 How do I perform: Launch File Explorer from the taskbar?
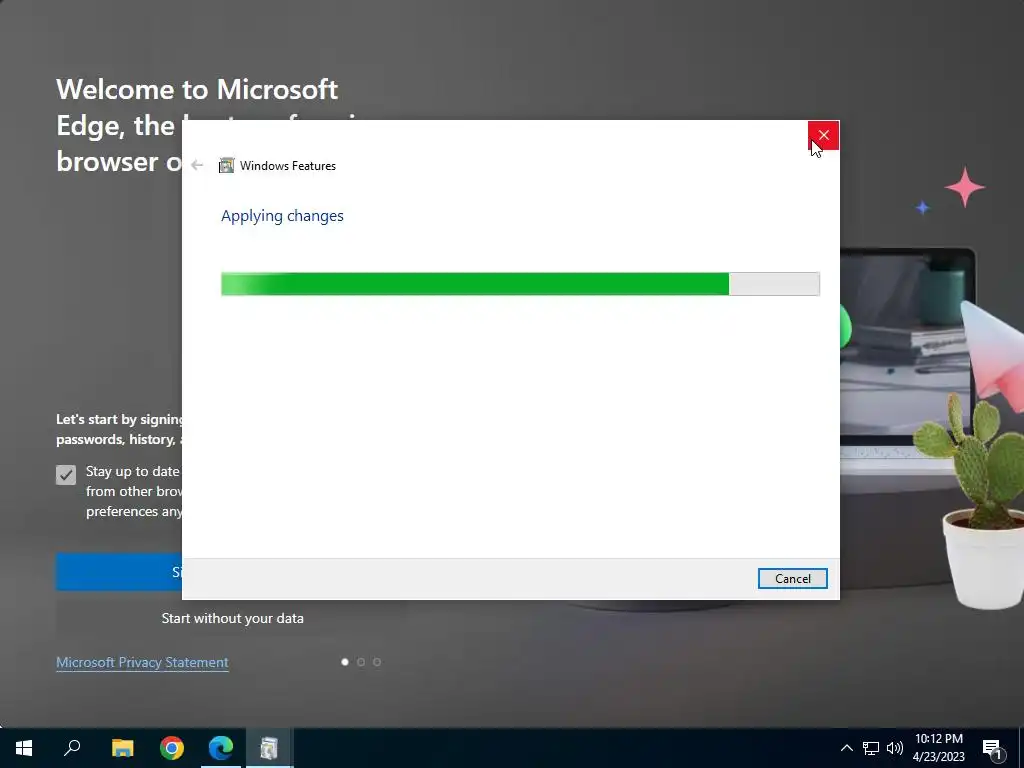(x=122, y=748)
